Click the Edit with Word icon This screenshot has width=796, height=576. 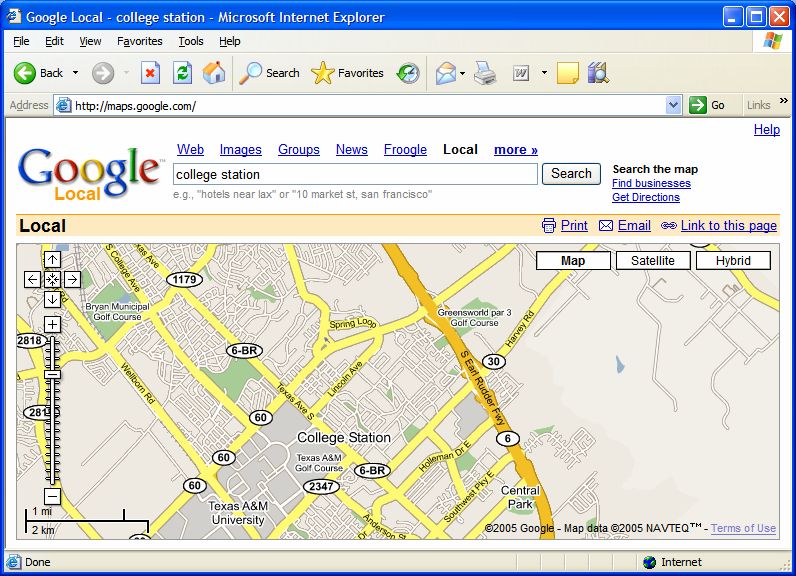pyautogui.click(x=521, y=73)
